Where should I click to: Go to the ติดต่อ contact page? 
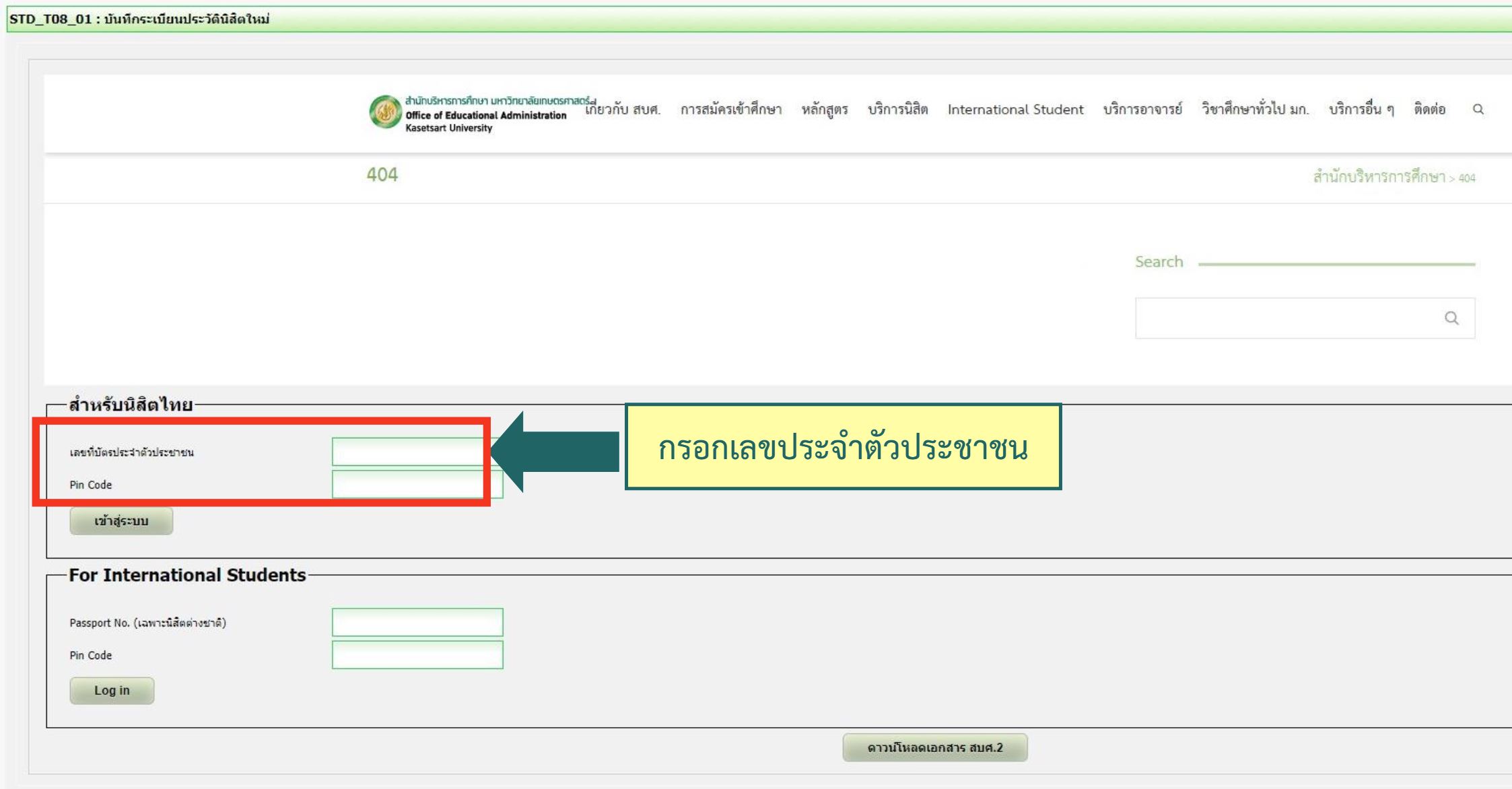point(1429,110)
